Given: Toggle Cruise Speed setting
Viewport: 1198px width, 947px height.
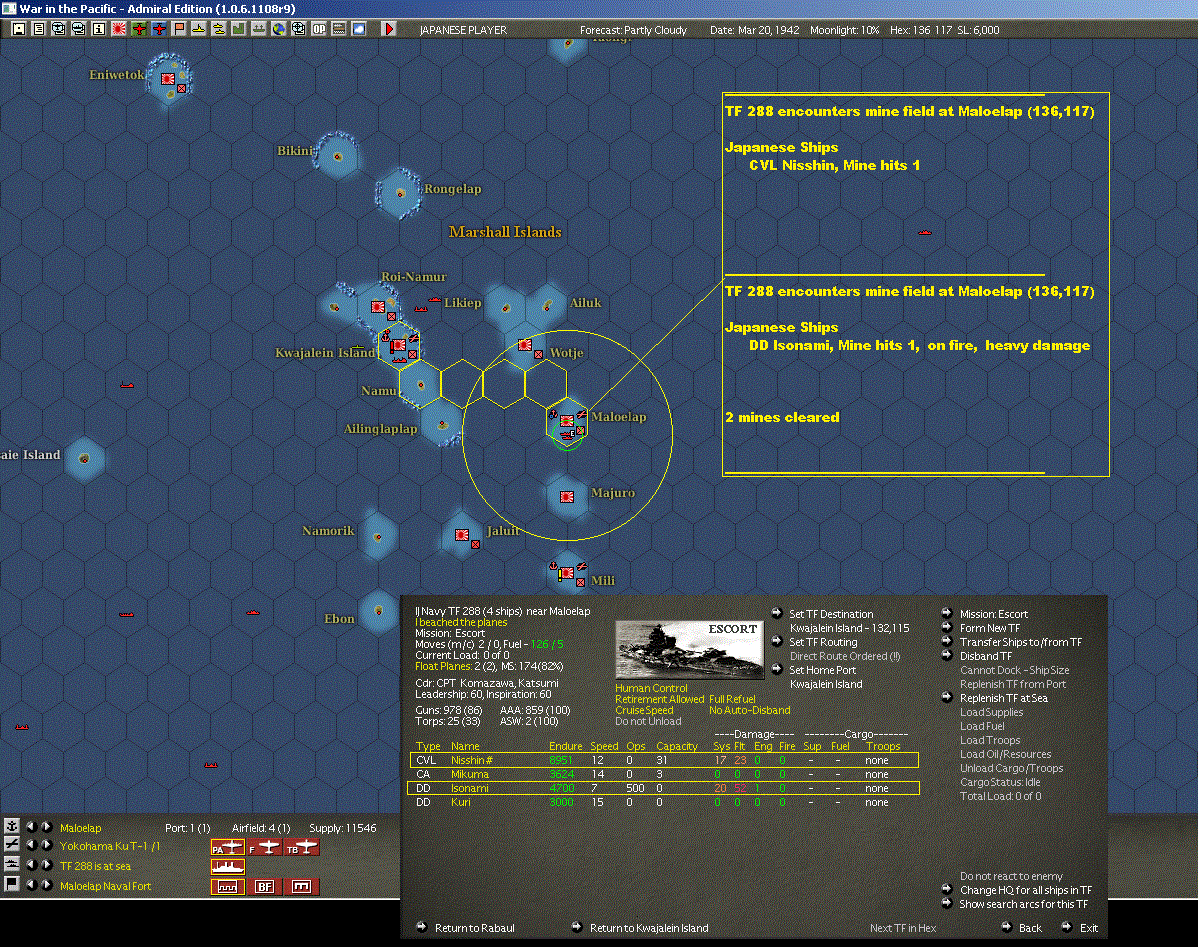Looking at the screenshot, I should [644, 710].
